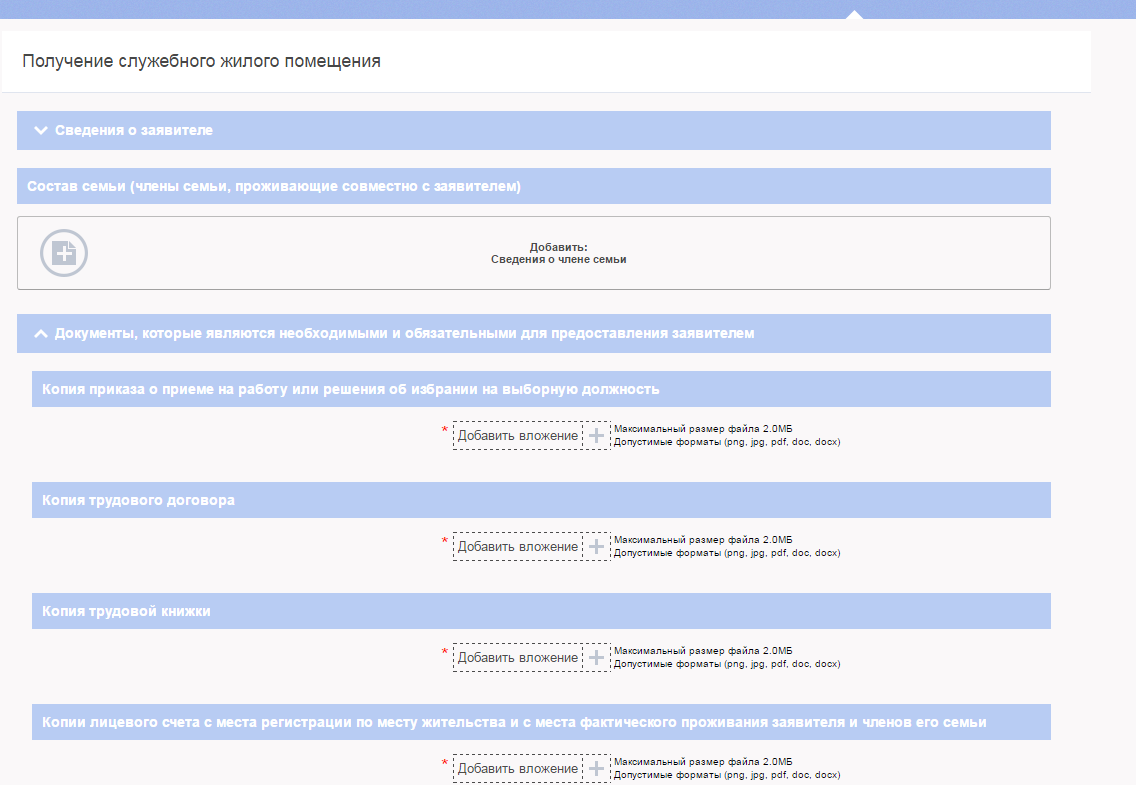1136x785 pixels.
Task: Click plus icon under Копии лицевого счета
Action: (596, 769)
